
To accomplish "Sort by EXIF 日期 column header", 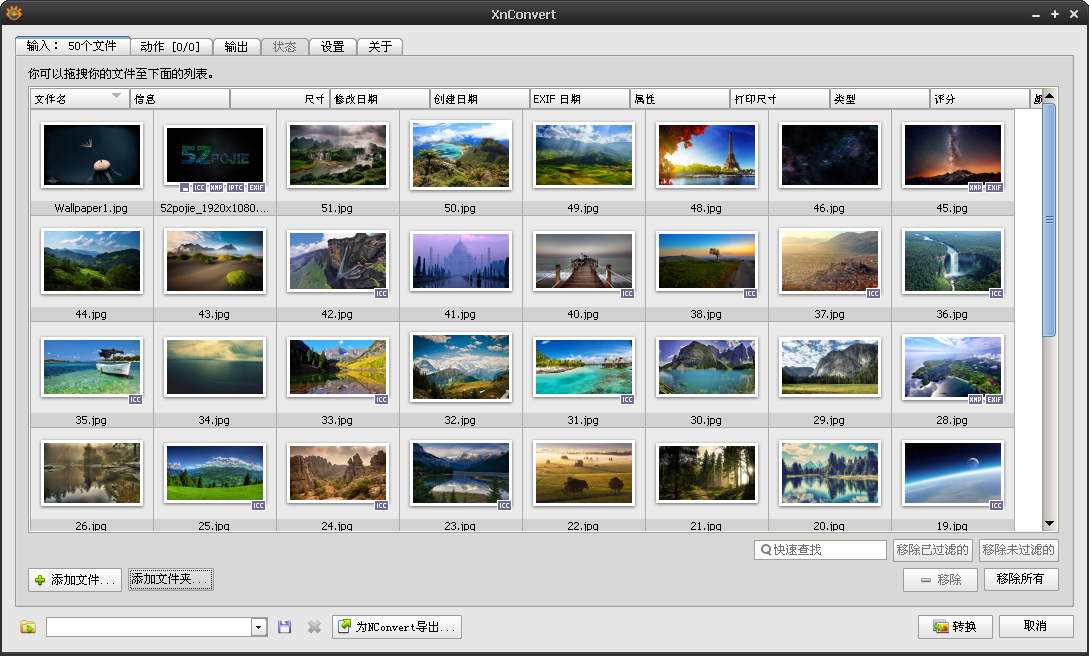I will click(580, 99).
